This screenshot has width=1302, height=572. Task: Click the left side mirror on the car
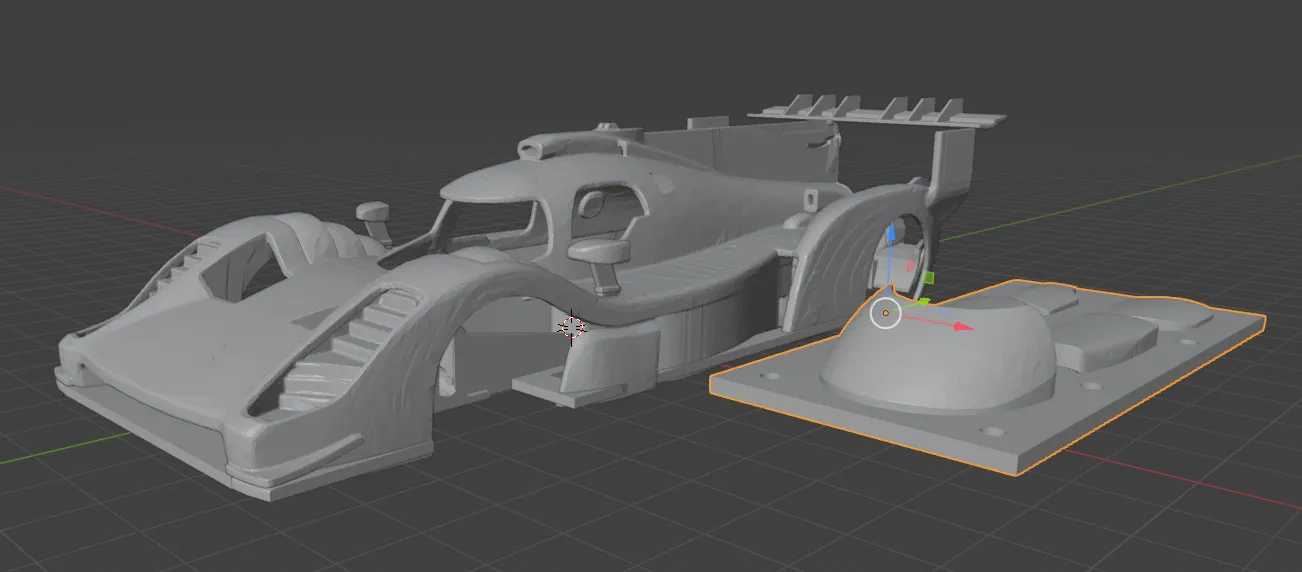[x=373, y=212]
